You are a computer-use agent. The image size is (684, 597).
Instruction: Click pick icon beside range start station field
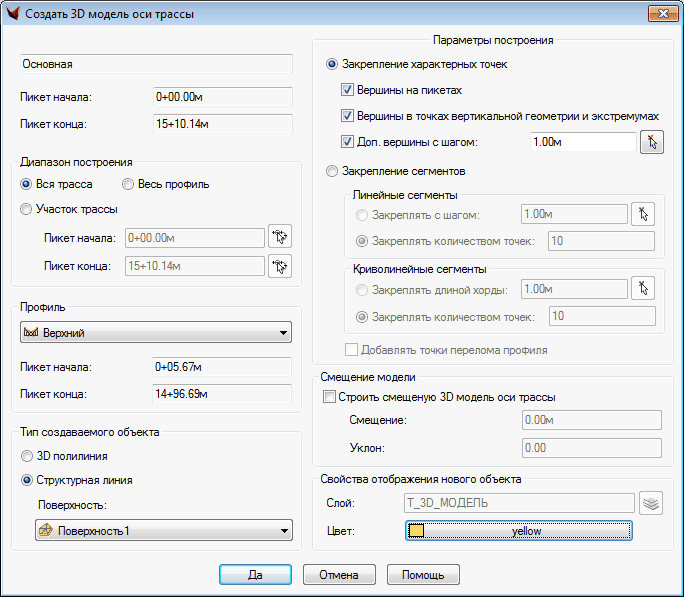tap(279, 238)
